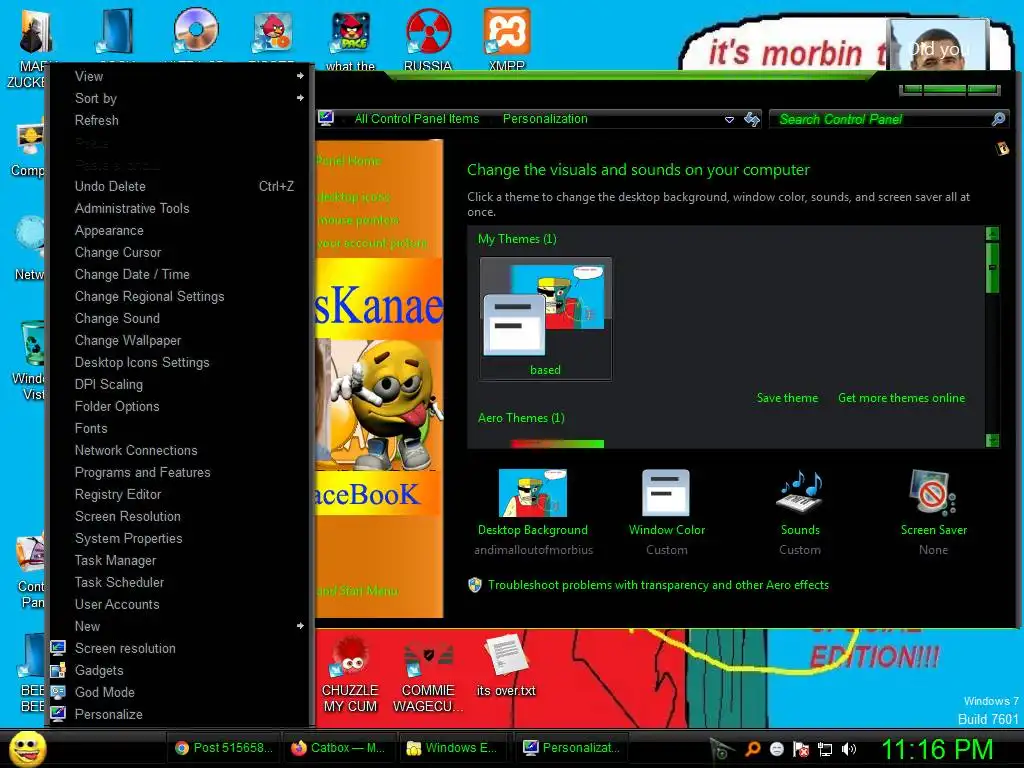Switch to Post 515658 Chrome taskbar button
This screenshot has width=1024, height=768.
[x=224, y=748]
